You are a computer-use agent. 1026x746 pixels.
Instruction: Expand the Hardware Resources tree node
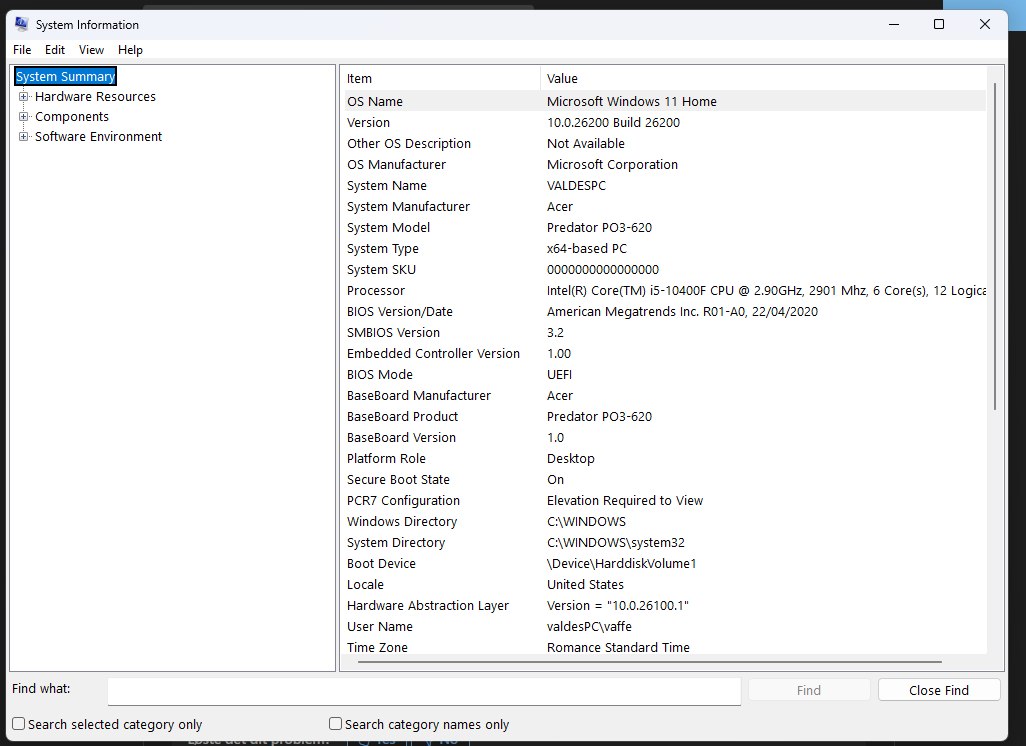[x=24, y=97]
